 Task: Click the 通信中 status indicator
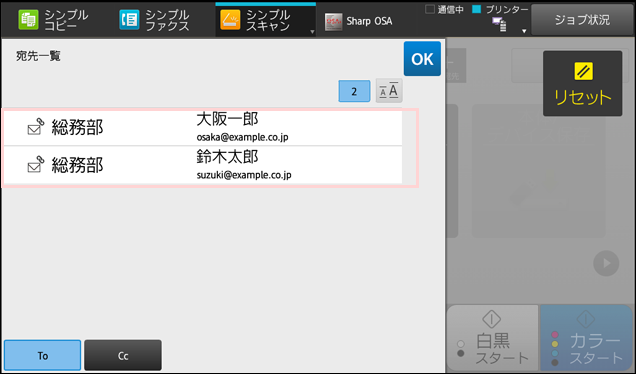coord(444,9)
